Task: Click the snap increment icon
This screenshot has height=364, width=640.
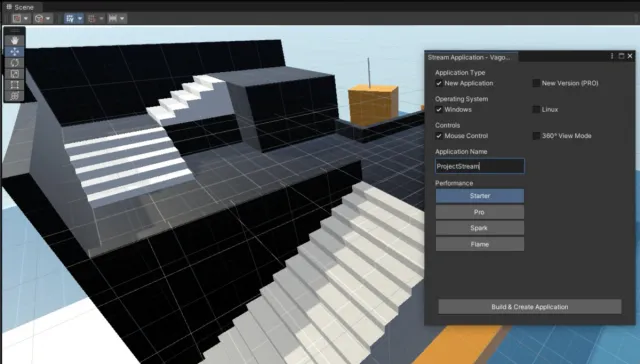Action: pos(113,18)
